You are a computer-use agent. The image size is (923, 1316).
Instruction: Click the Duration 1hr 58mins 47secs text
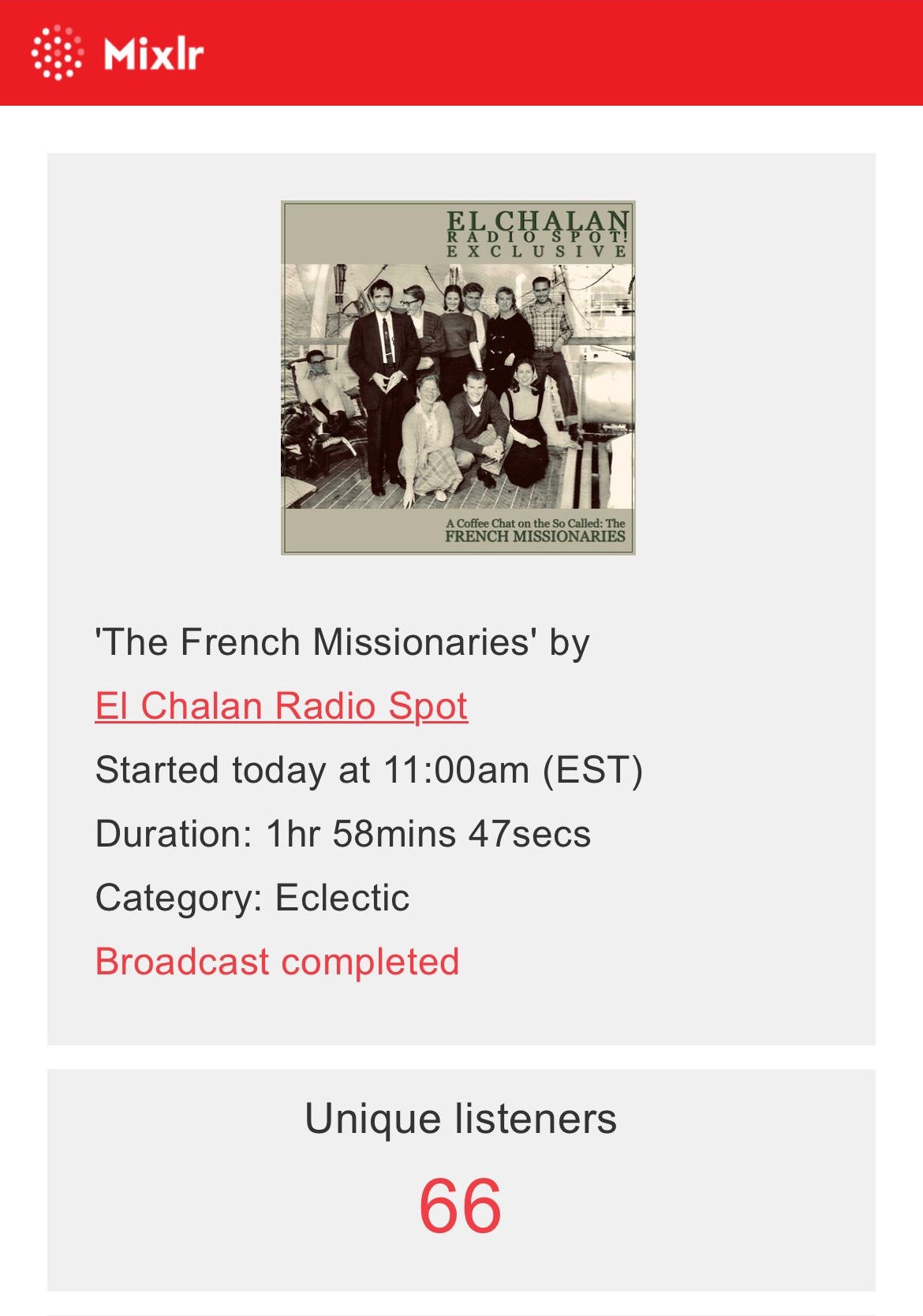click(342, 834)
